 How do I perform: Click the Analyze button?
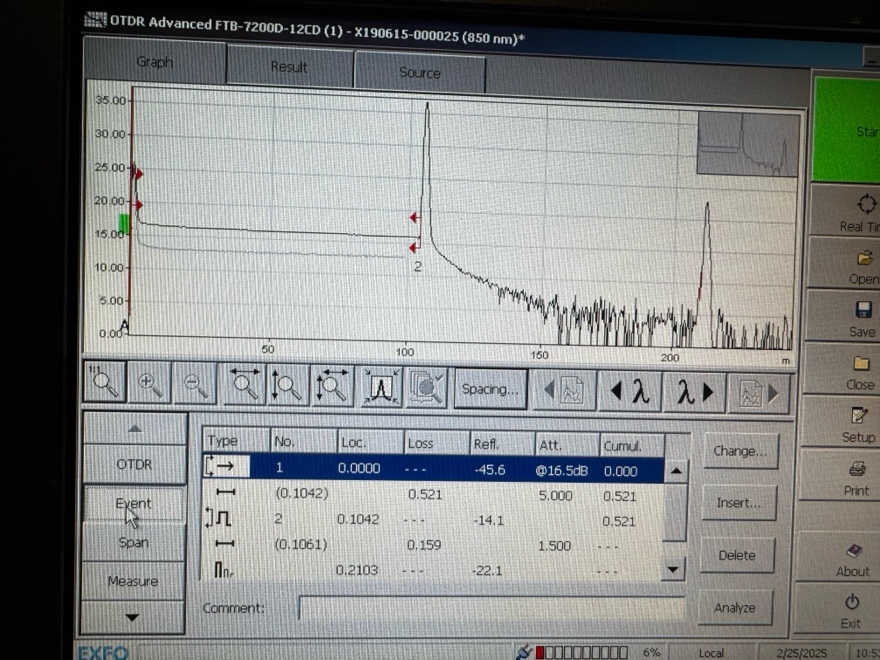click(x=735, y=607)
